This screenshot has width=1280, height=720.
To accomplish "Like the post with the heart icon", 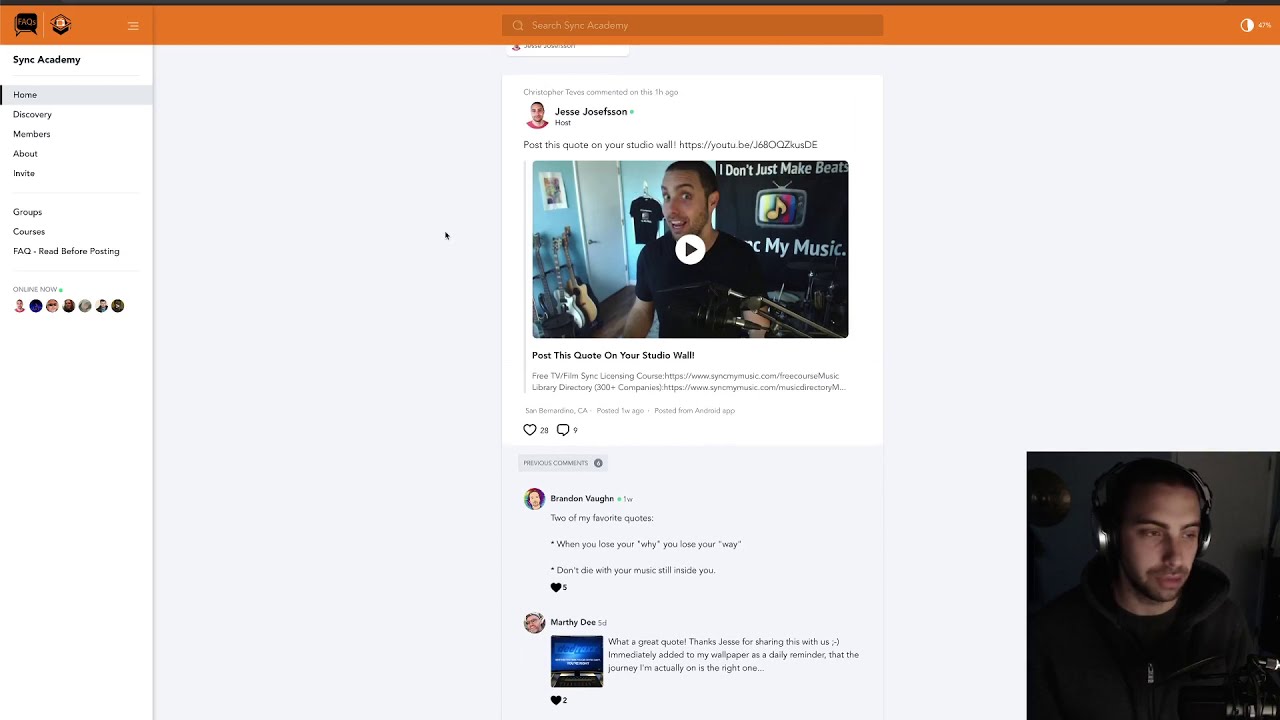I will (x=530, y=430).
